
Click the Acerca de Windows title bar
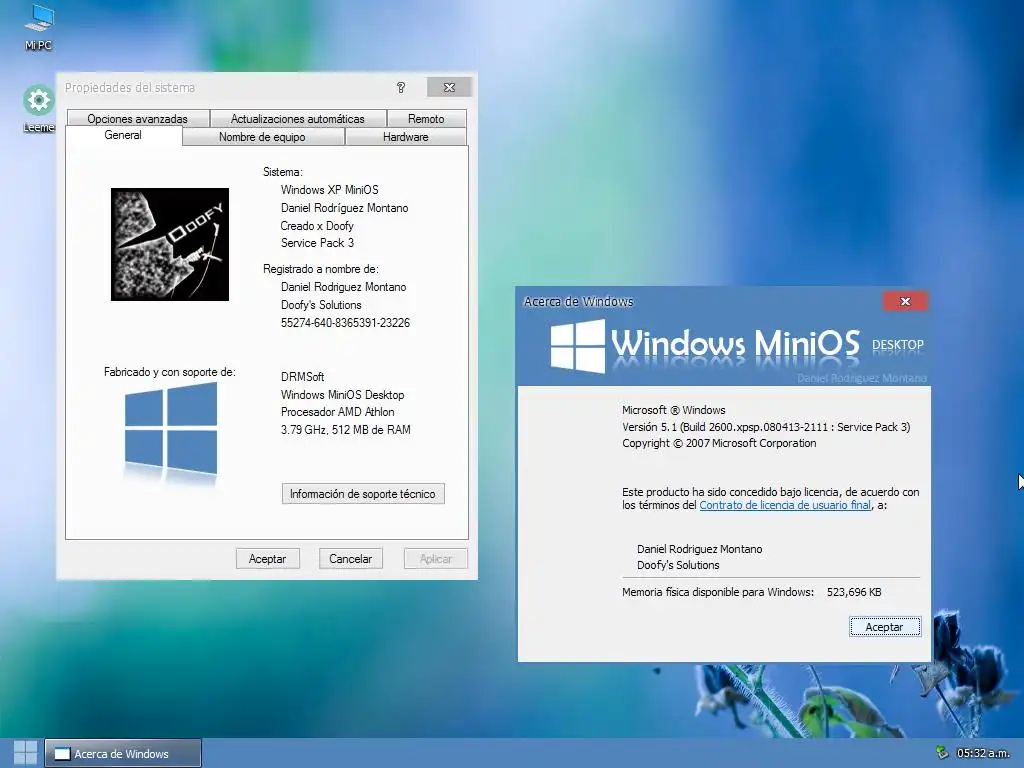[699, 301]
